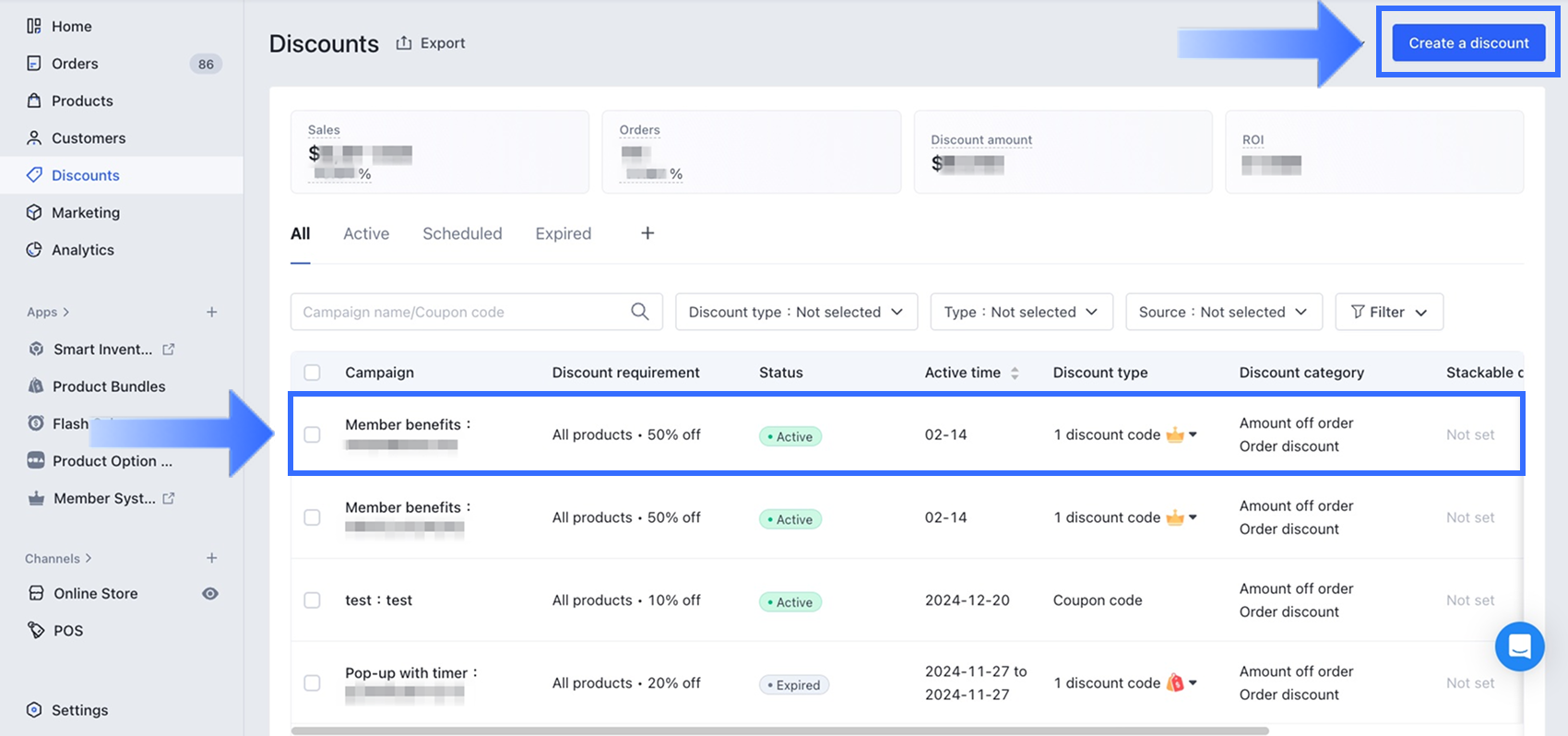1568x736 pixels.
Task: Switch to the Scheduled tab
Action: 462,233
